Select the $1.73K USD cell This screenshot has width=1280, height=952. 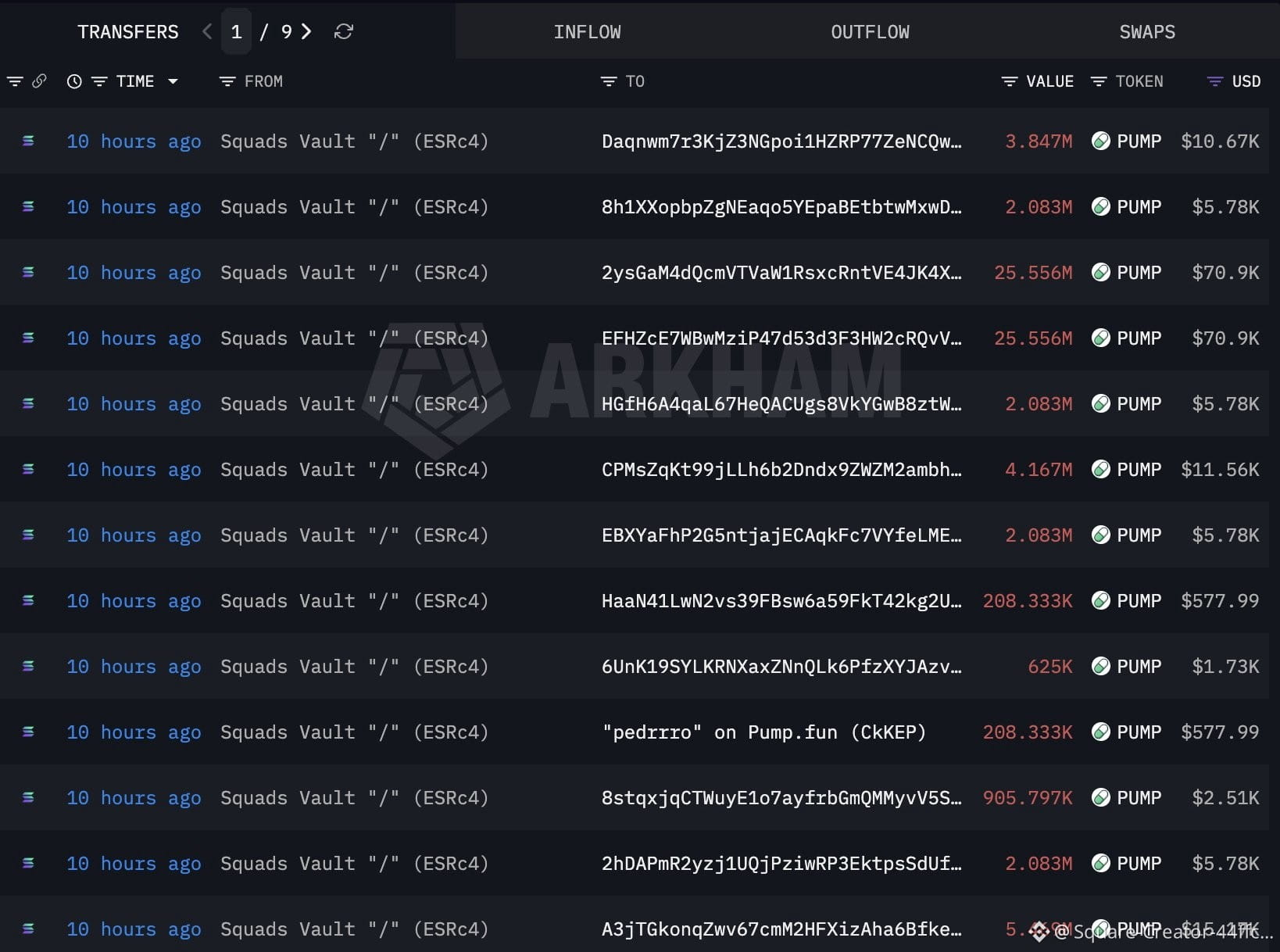pyautogui.click(x=1226, y=667)
